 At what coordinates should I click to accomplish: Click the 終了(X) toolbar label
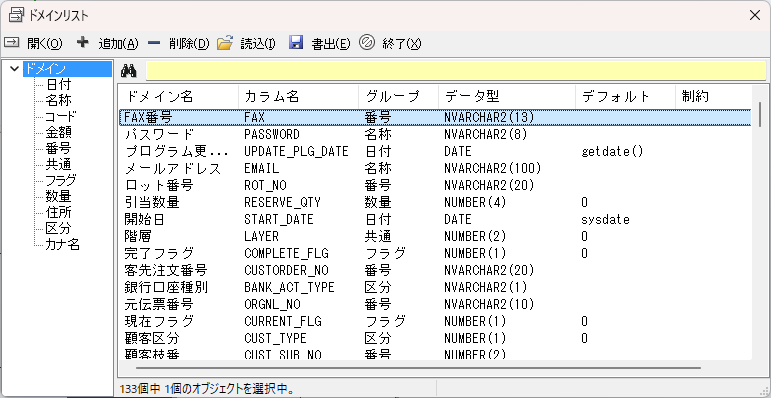point(402,44)
